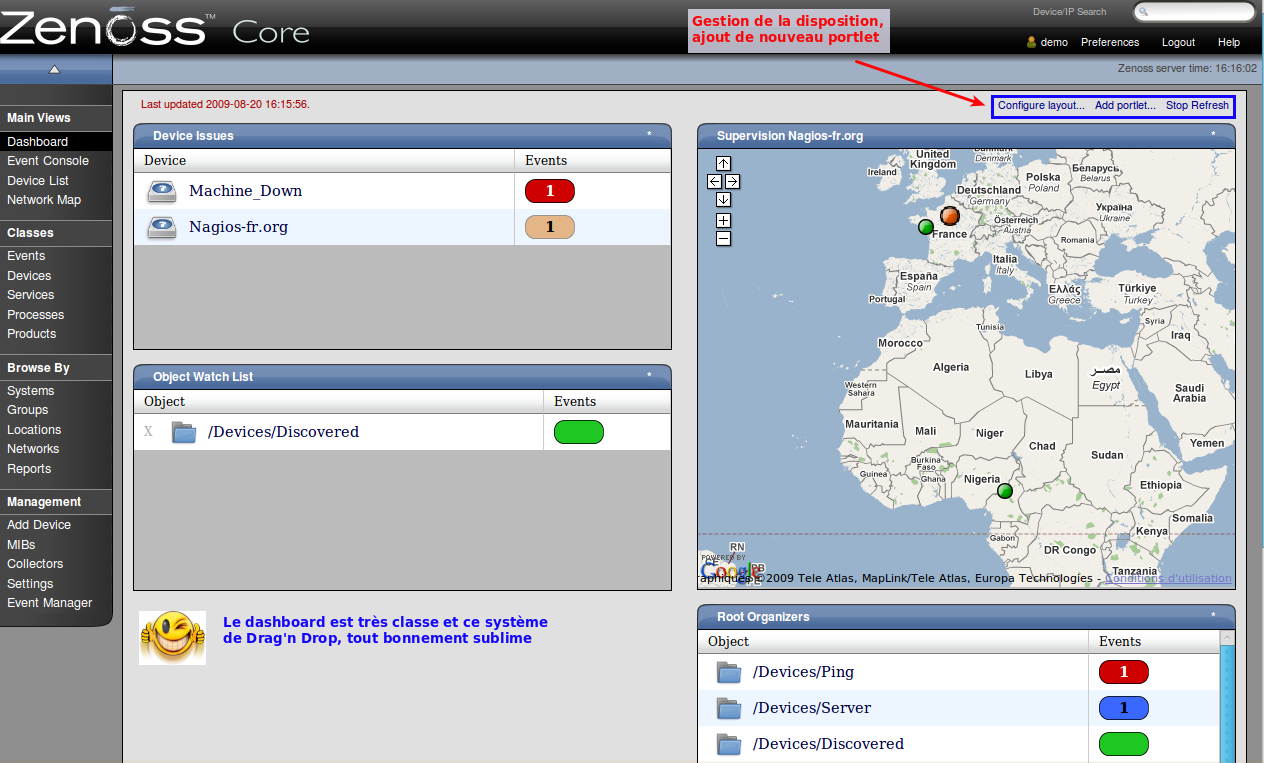This screenshot has height=763, width=1264.
Task: Open Device Issues portlet settings asterisk
Action: tap(649, 135)
